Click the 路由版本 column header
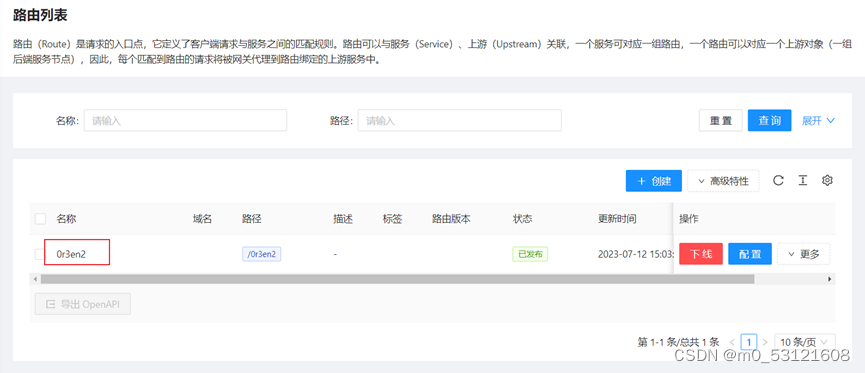This screenshot has width=865, height=373. tap(451, 219)
